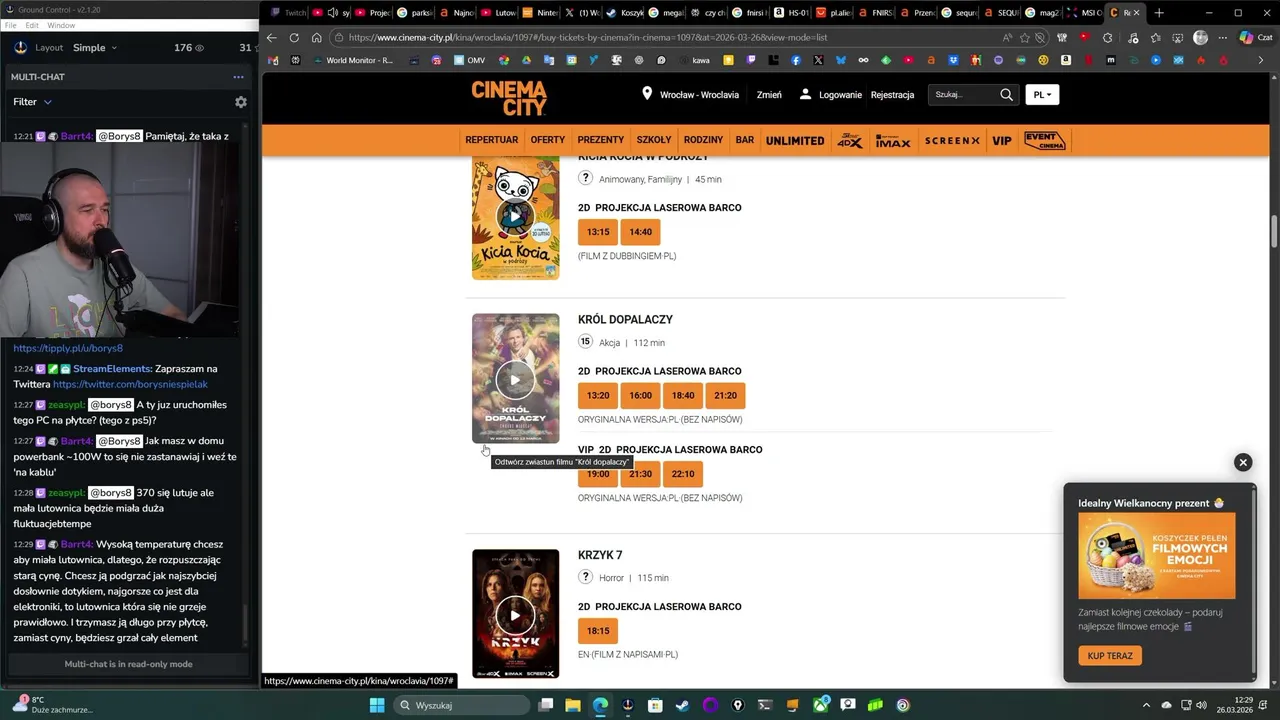
Task: Open File Explorer from the taskbar
Action: coord(573,705)
